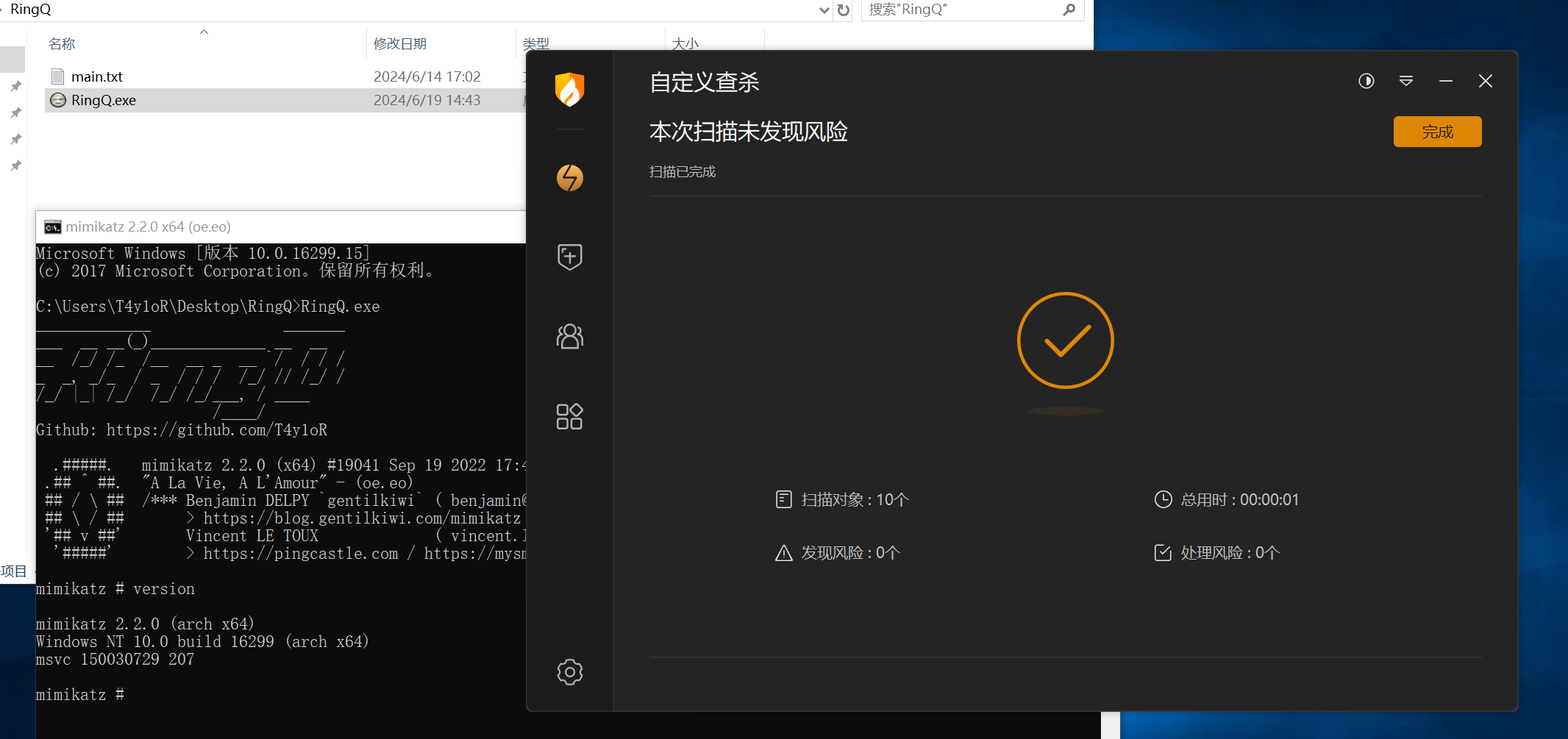Open the family protection people icon
The height and width of the screenshot is (739, 1568).
coord(569,337)
